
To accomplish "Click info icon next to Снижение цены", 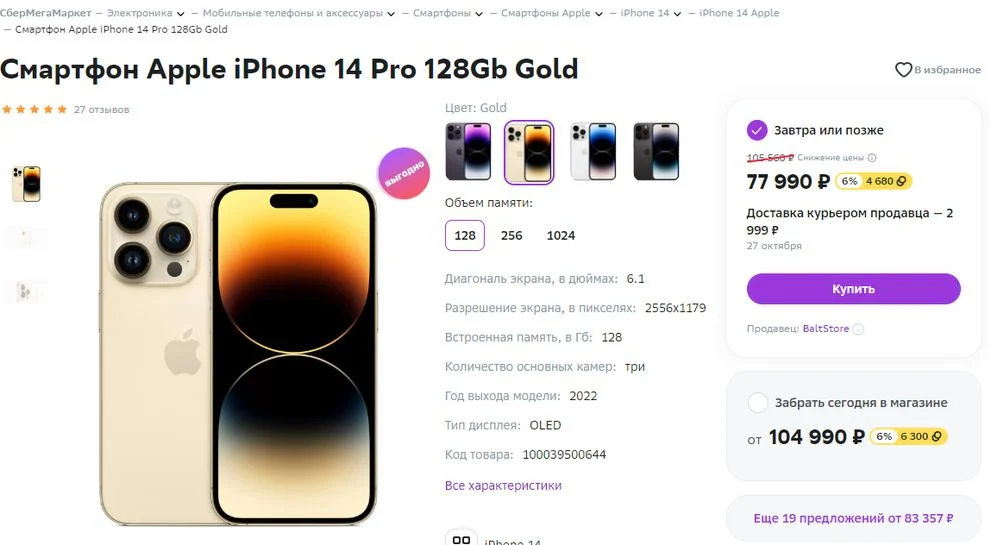I will [x=872, y=157].
